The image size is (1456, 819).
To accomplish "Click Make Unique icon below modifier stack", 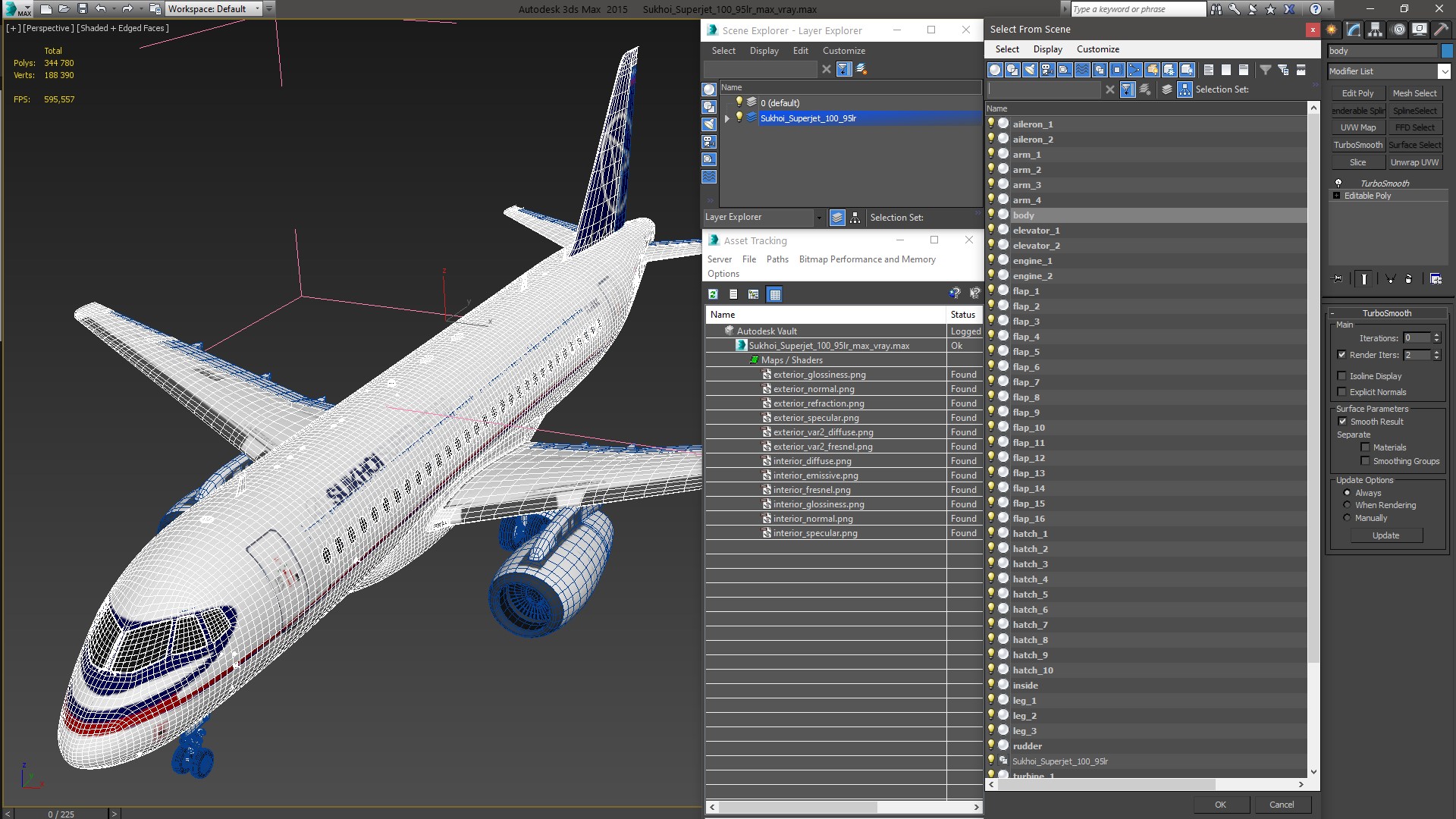I will pyautogui.click(x=1391, y=279).
